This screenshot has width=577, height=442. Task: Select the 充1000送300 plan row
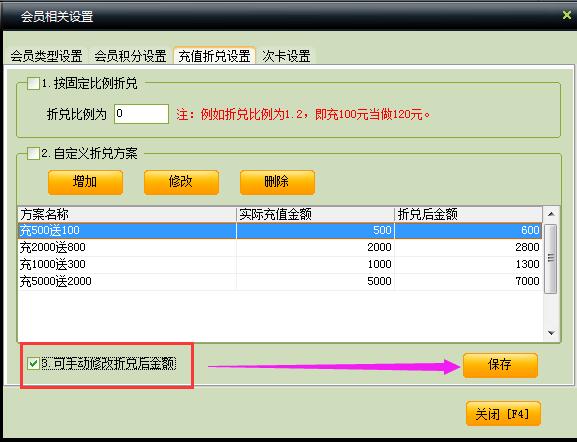[x=280, y=264]
